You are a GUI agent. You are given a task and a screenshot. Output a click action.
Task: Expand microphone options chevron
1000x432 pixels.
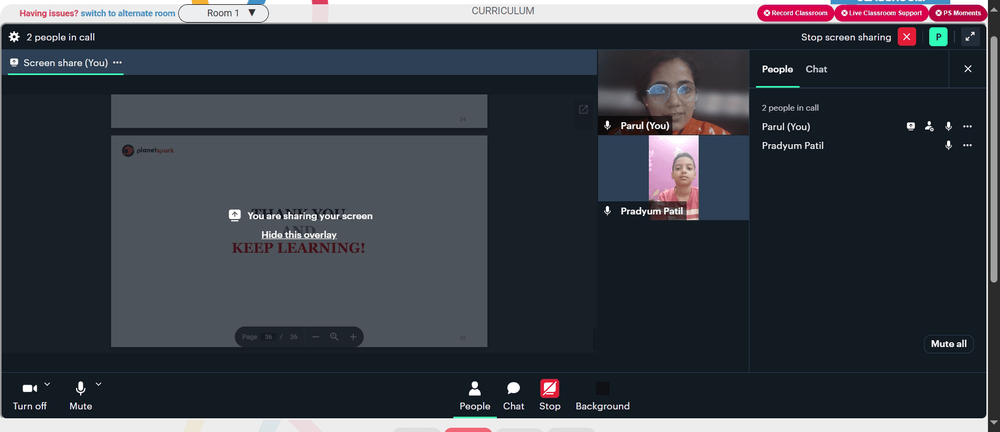point(98,384)
